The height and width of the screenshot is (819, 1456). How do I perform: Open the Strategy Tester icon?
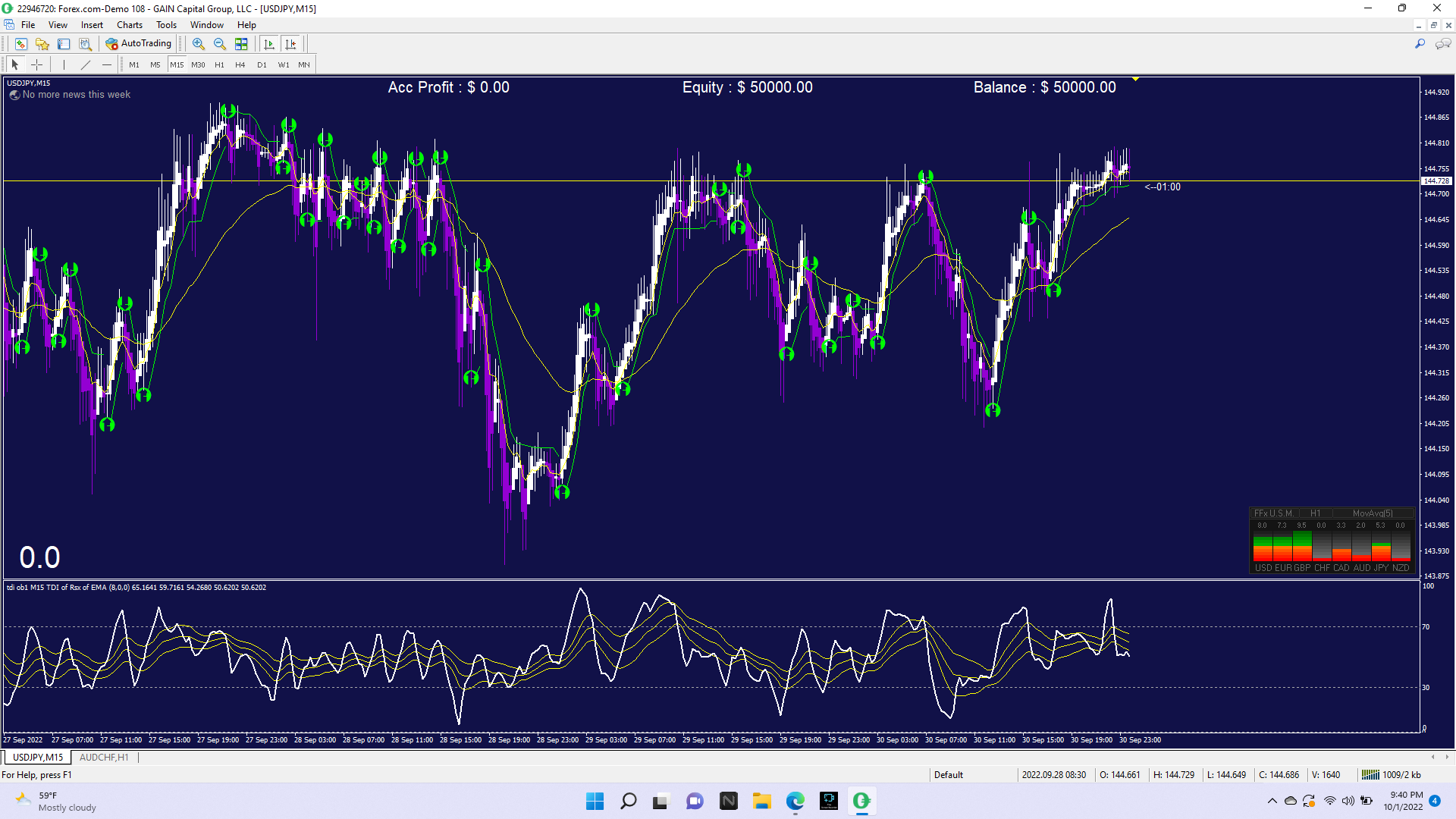(85, 44)
